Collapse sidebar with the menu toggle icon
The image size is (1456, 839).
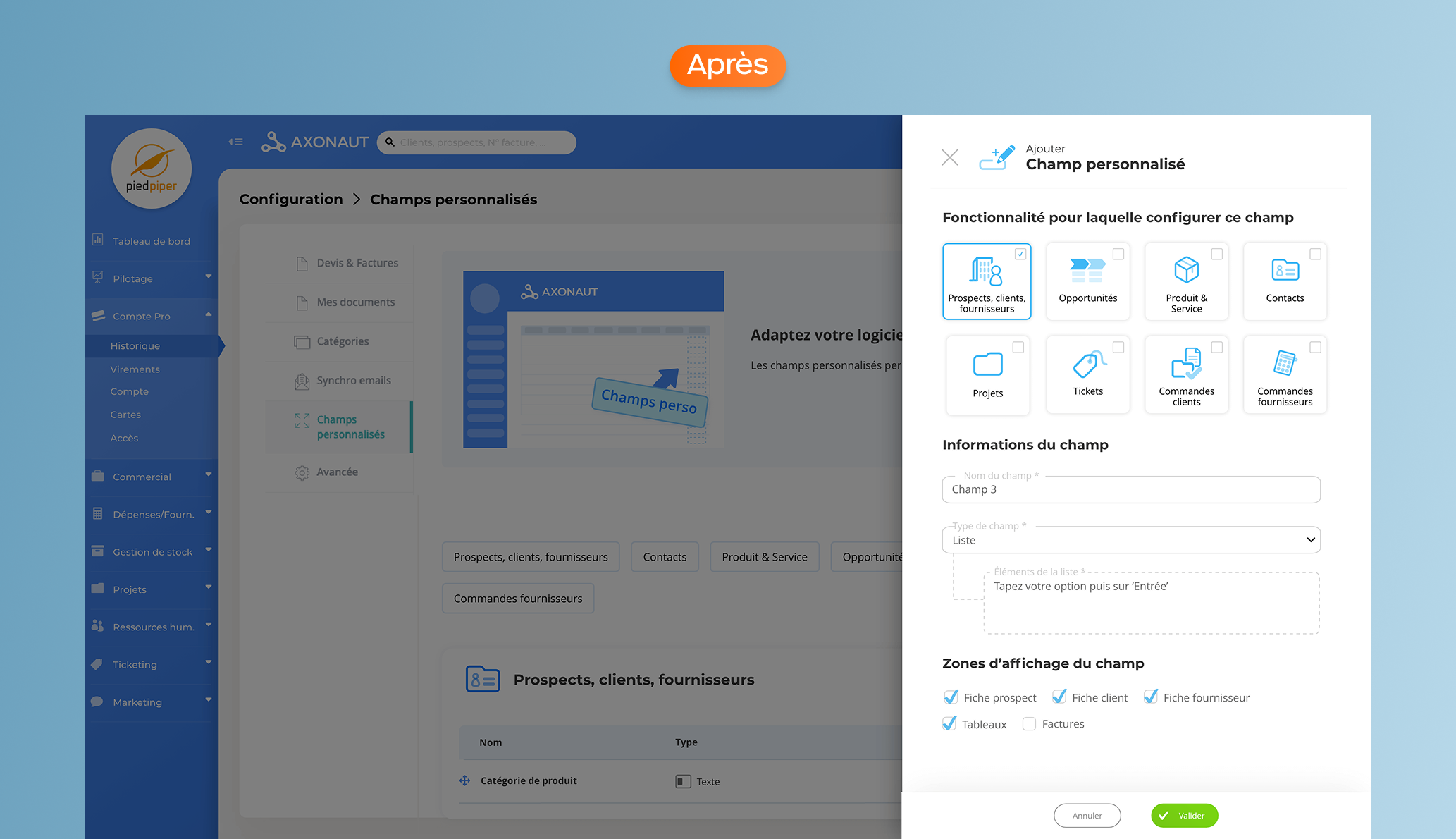click(235, 142)
